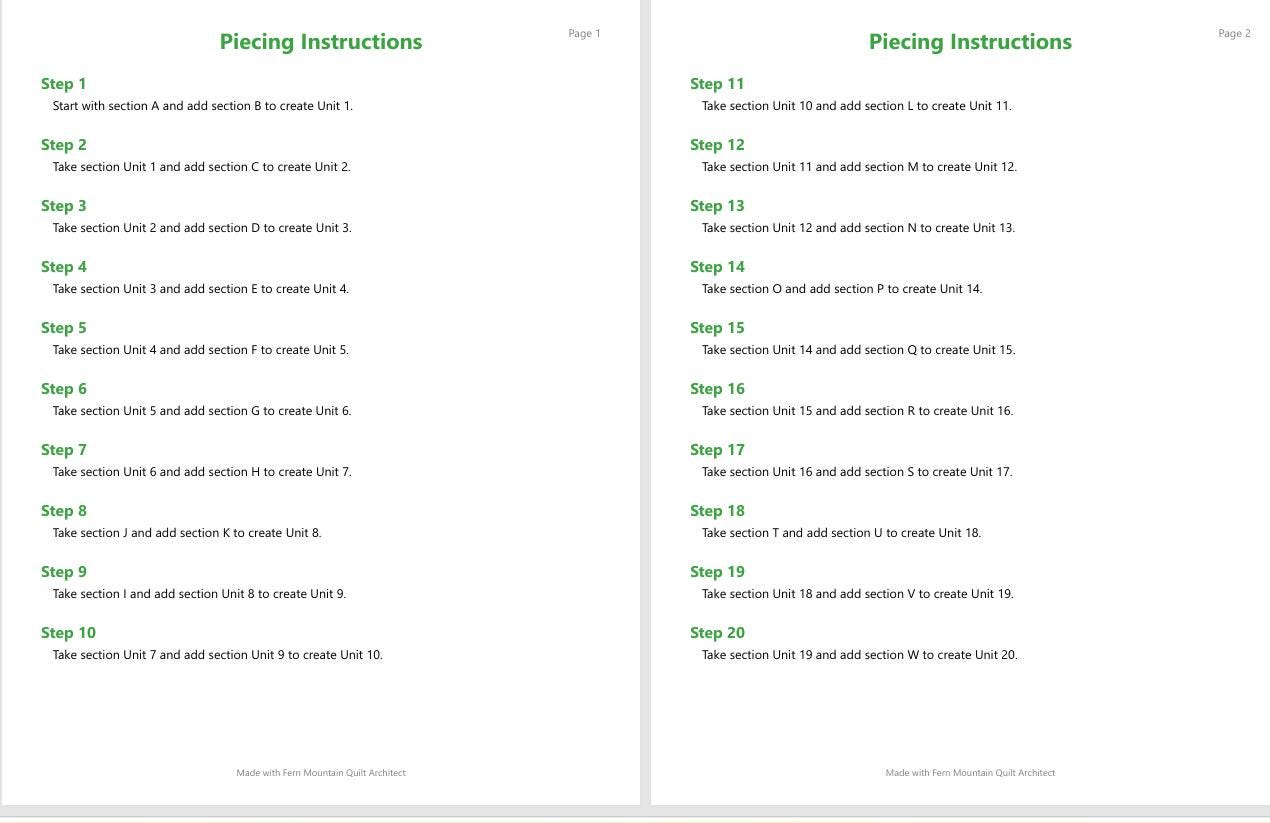Click the Step 18 heading
The width and height of the screenshot is (1270, 823).
pos(717,511)
